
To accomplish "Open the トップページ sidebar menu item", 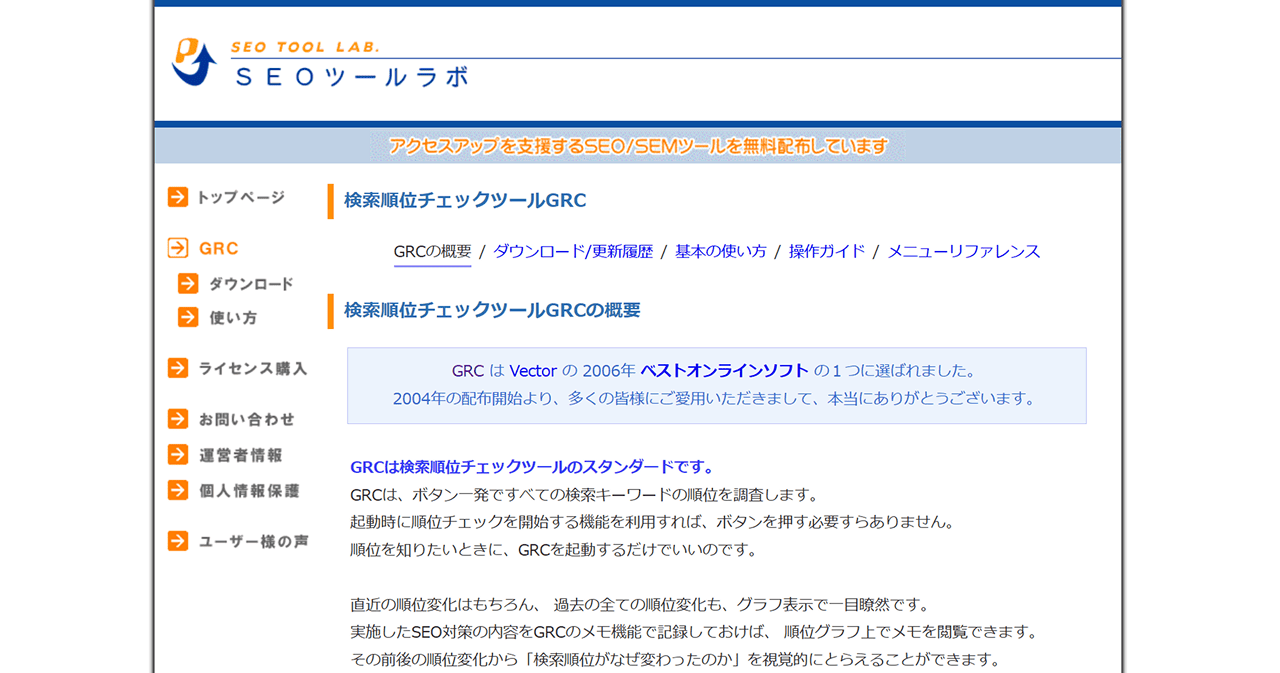I will point(240,198).
